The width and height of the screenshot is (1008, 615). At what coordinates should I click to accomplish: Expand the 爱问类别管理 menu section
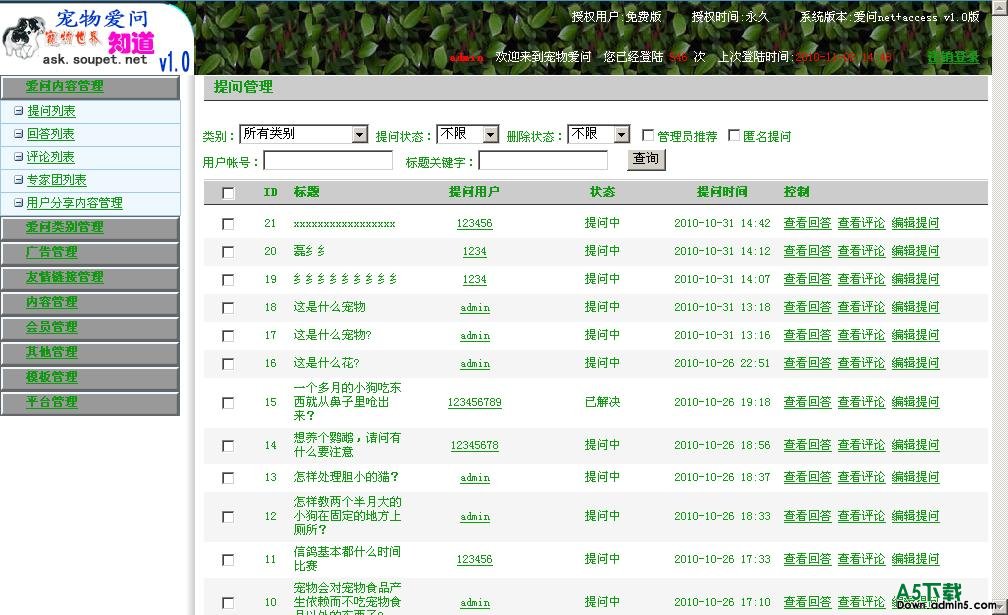90,228
